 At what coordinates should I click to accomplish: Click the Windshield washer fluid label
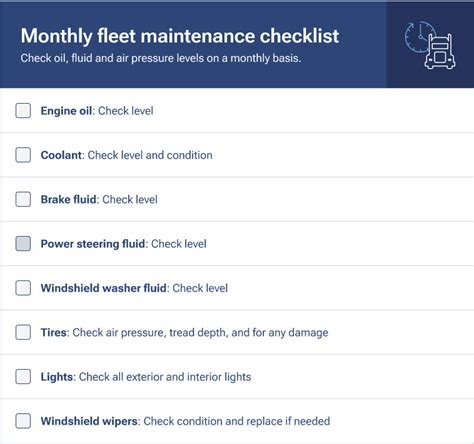click(134, 288)
